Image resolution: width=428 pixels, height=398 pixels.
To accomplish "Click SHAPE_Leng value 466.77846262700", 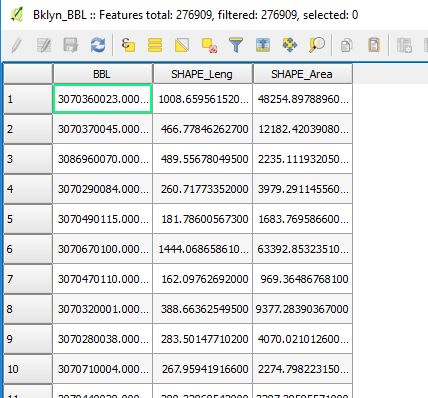I will (x=204, y=129).
